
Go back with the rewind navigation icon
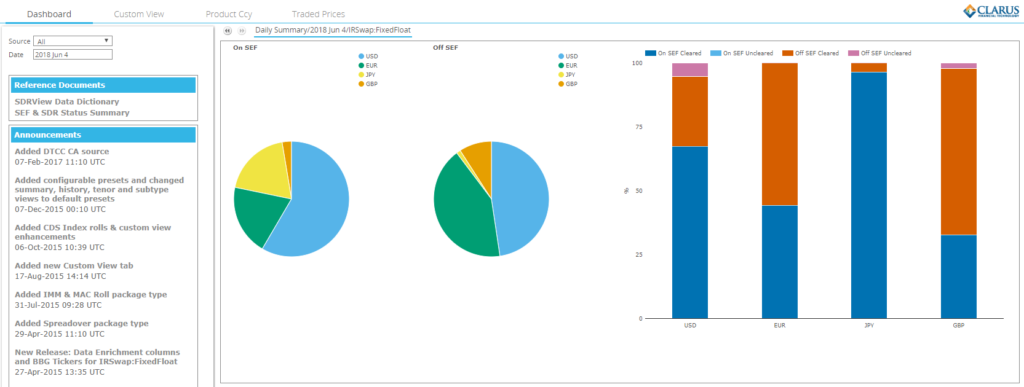tap(227, 31)
